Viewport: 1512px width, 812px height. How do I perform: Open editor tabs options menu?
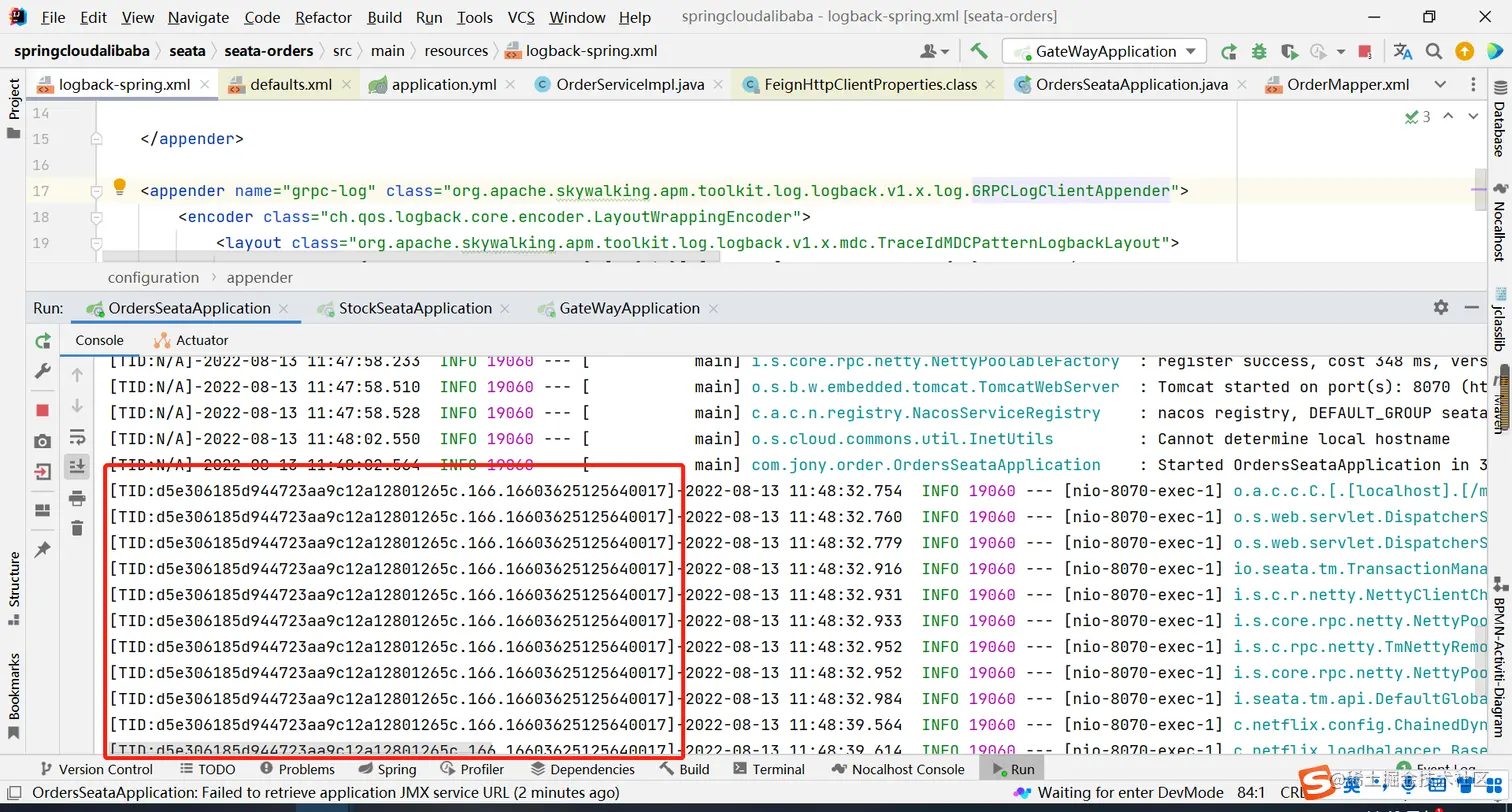pyautogui.click(x=1473, y=84)
